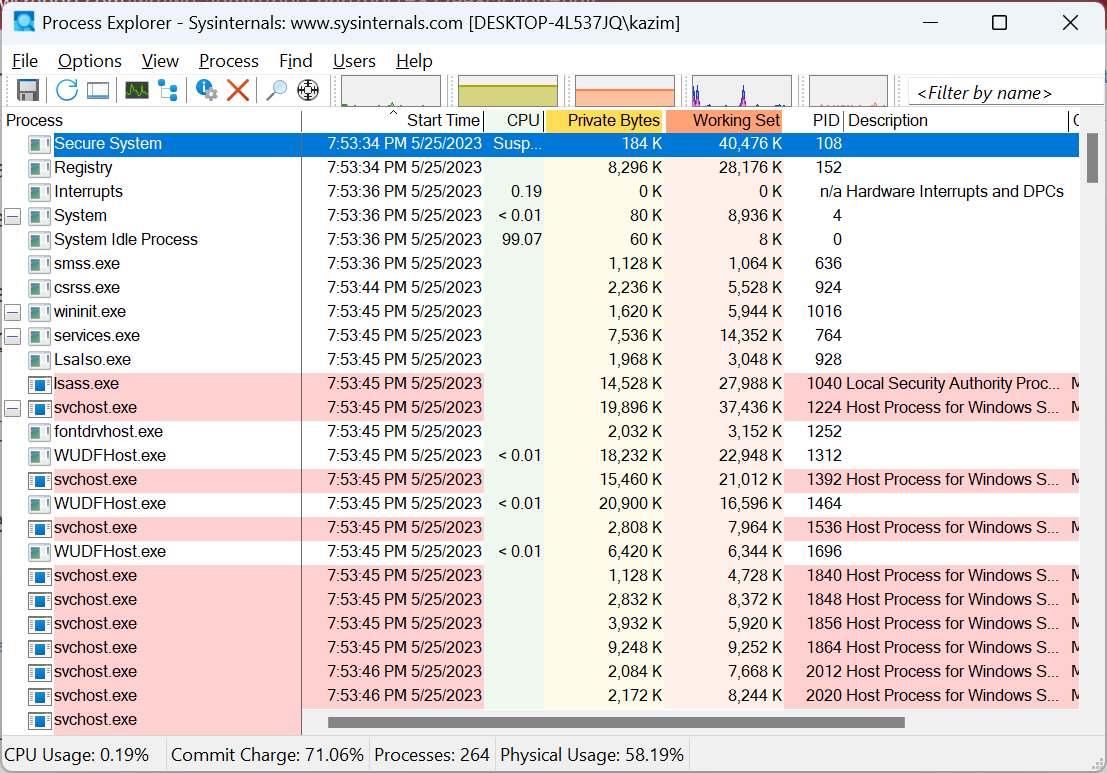Open Properties via the gear toolbar icon
This screenshot has width=1107, height=773.
(206, 90)
